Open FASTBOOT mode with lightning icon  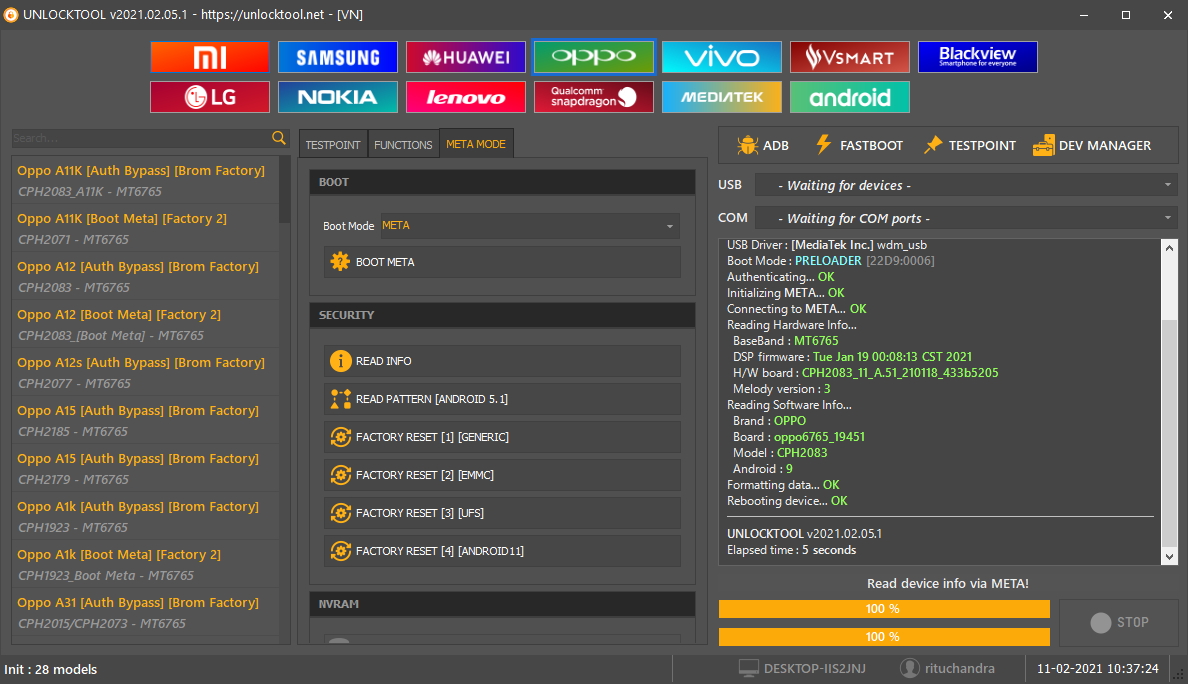(859, 145)
